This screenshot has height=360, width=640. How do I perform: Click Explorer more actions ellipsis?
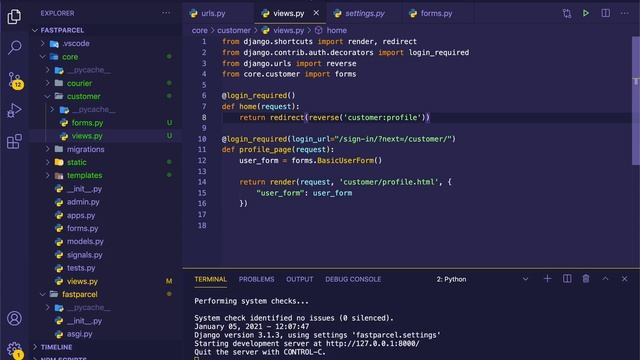pos(166,13)
